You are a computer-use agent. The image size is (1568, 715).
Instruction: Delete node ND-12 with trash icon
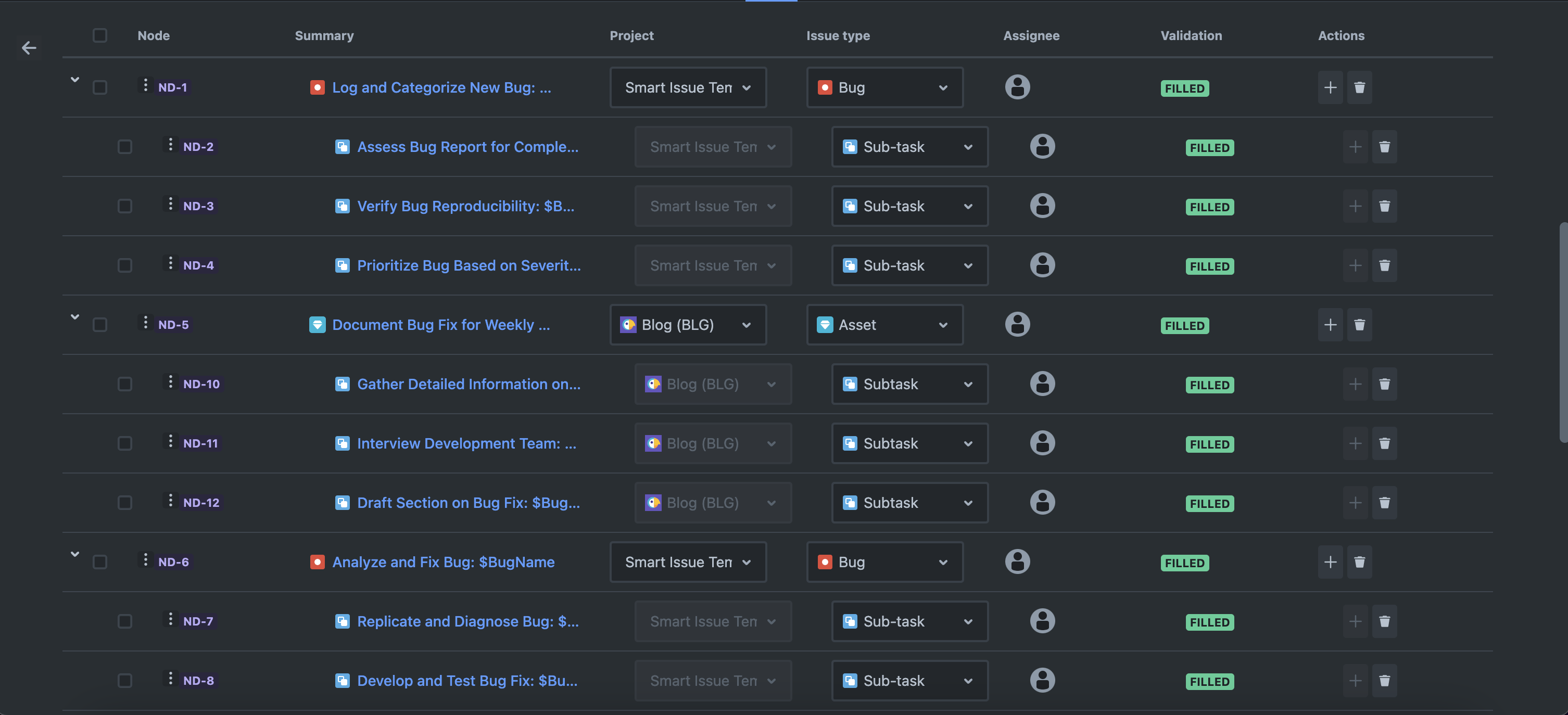point(1384,503)
